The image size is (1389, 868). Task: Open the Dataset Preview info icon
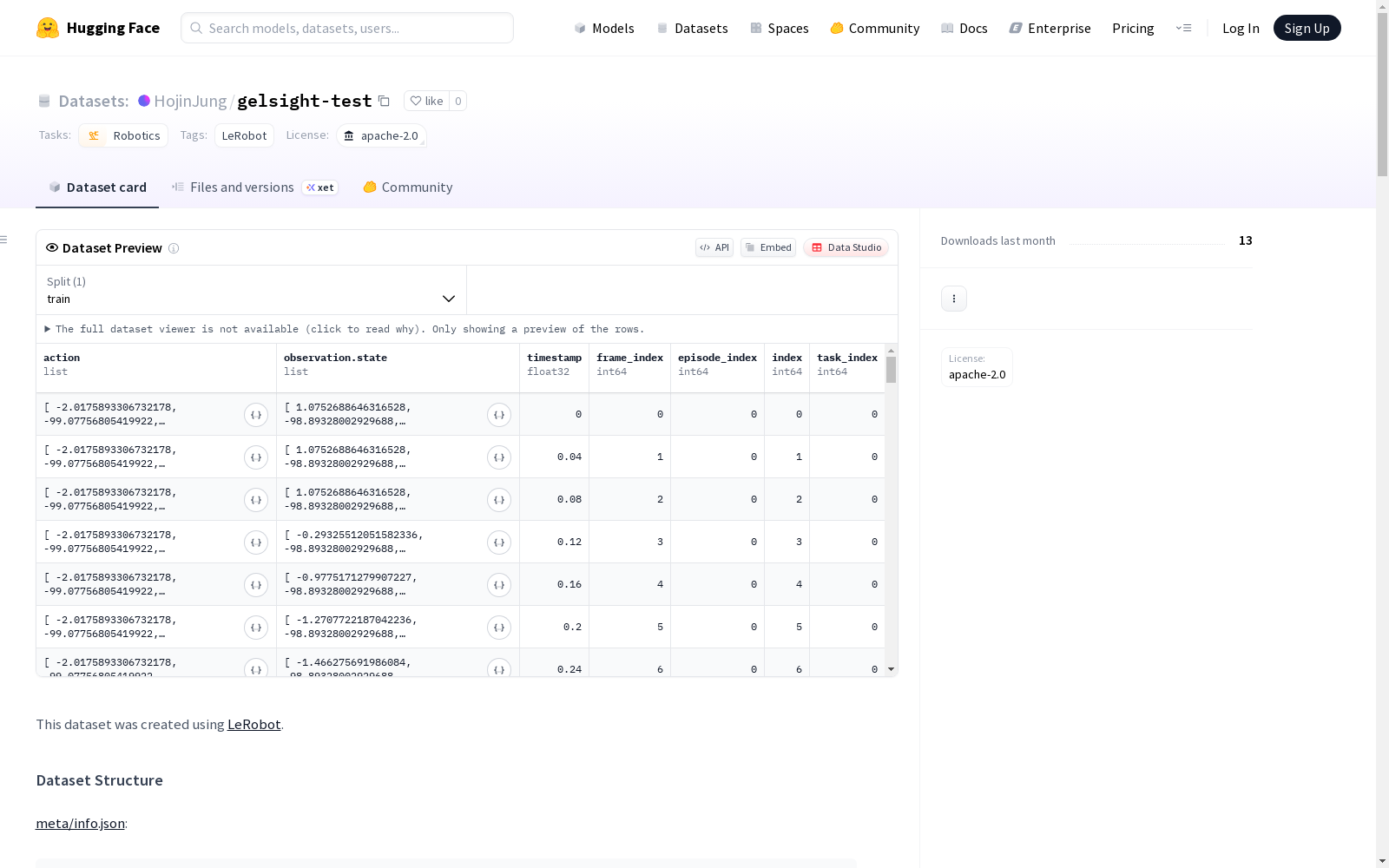pyautogui.click(x=174, y=248)
